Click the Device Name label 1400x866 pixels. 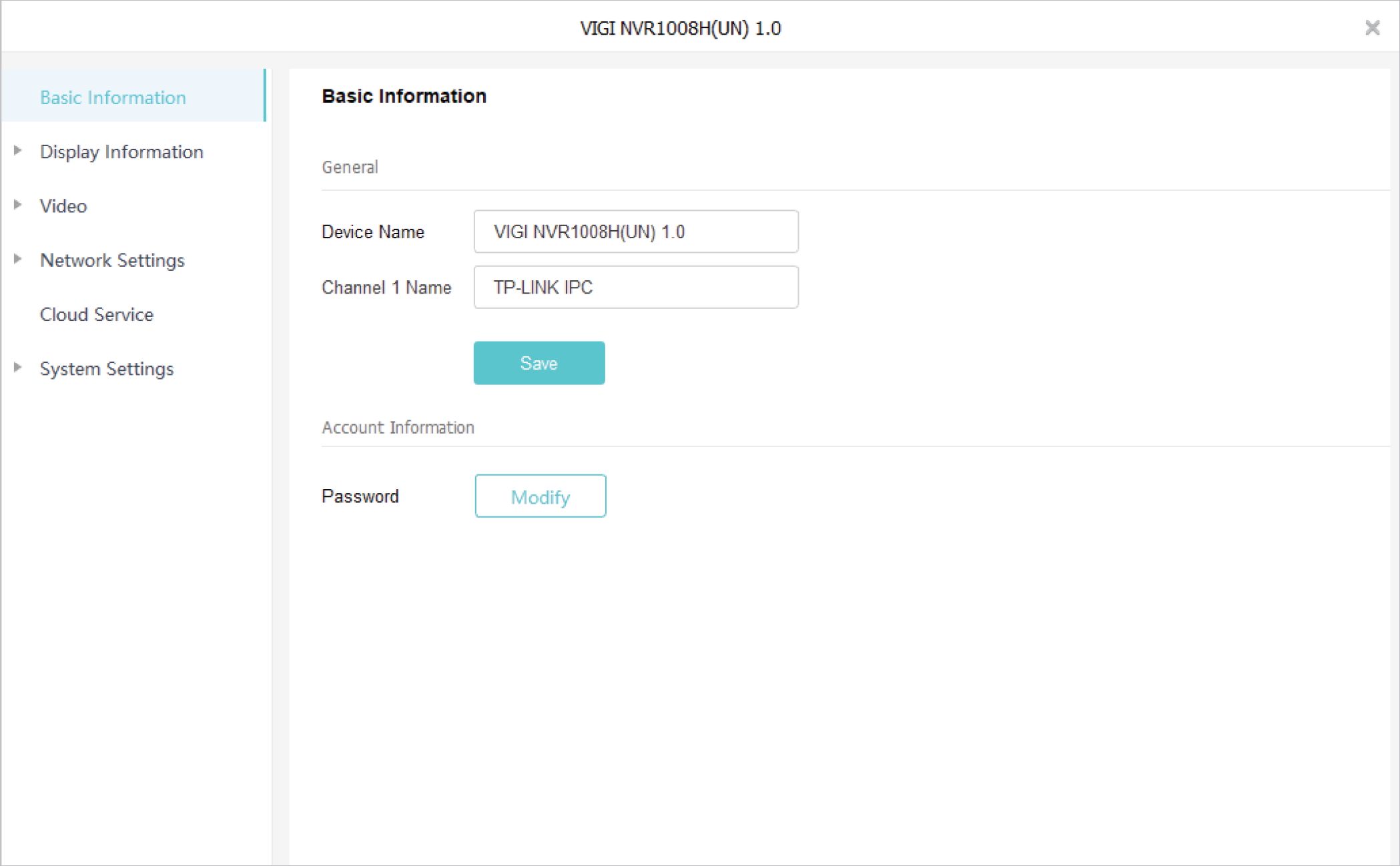[x=372, y=232]
